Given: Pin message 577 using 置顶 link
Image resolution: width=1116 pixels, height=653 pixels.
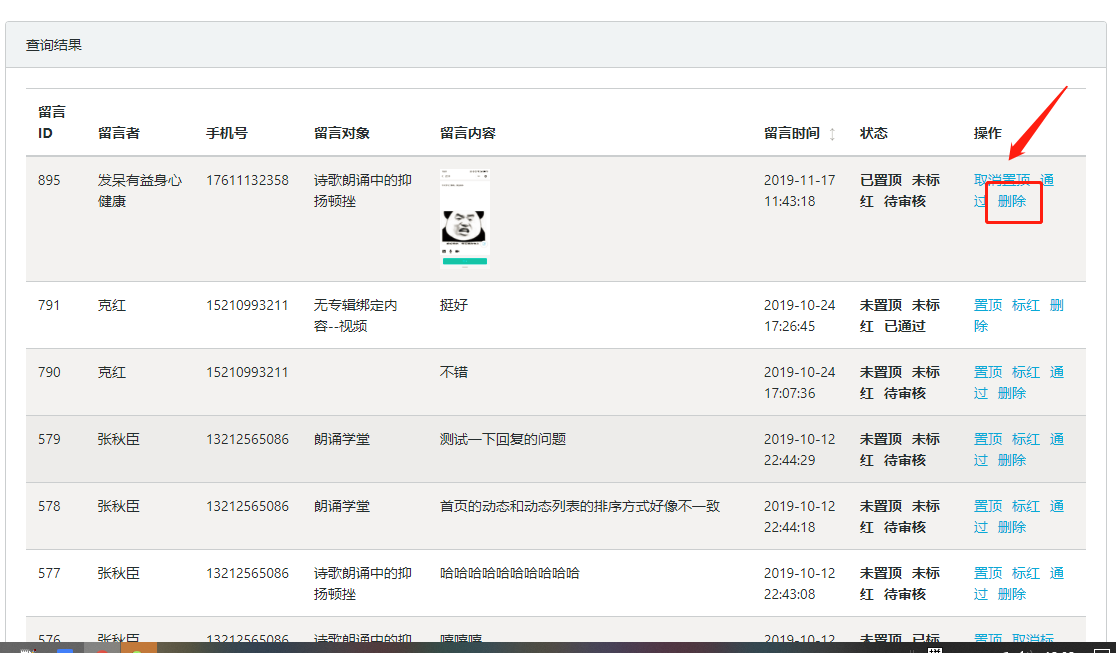Looking at the screenshot, I should [988, 573].
